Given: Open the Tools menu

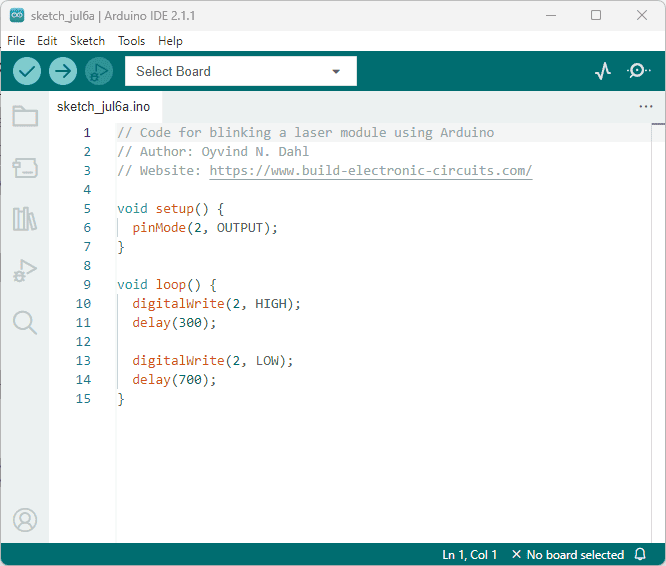Looking at the screenshot, I should [x=131, y=41].
